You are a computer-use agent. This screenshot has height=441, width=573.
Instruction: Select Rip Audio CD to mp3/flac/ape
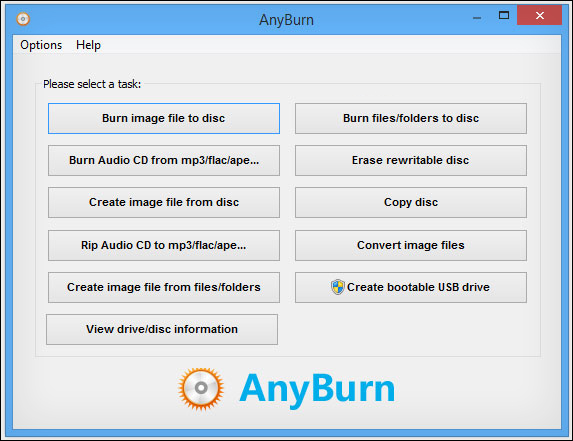[164, 245]
